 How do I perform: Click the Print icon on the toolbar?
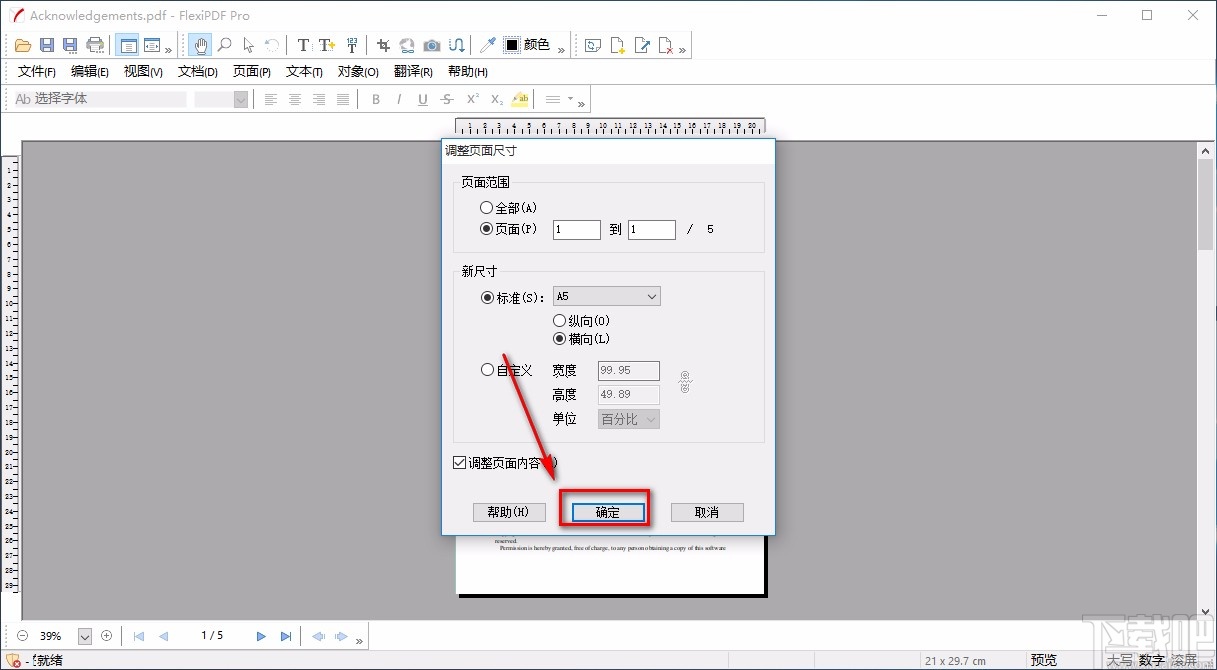point(95,45)
